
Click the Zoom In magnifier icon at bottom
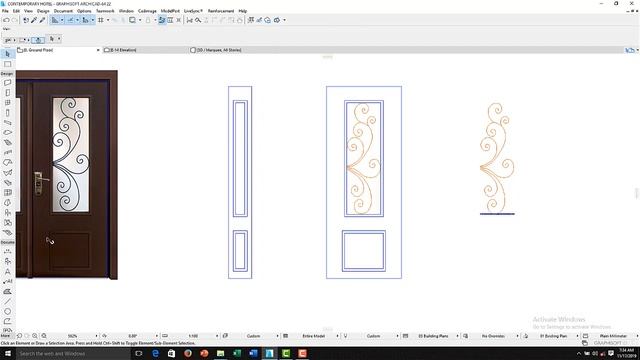35,336
